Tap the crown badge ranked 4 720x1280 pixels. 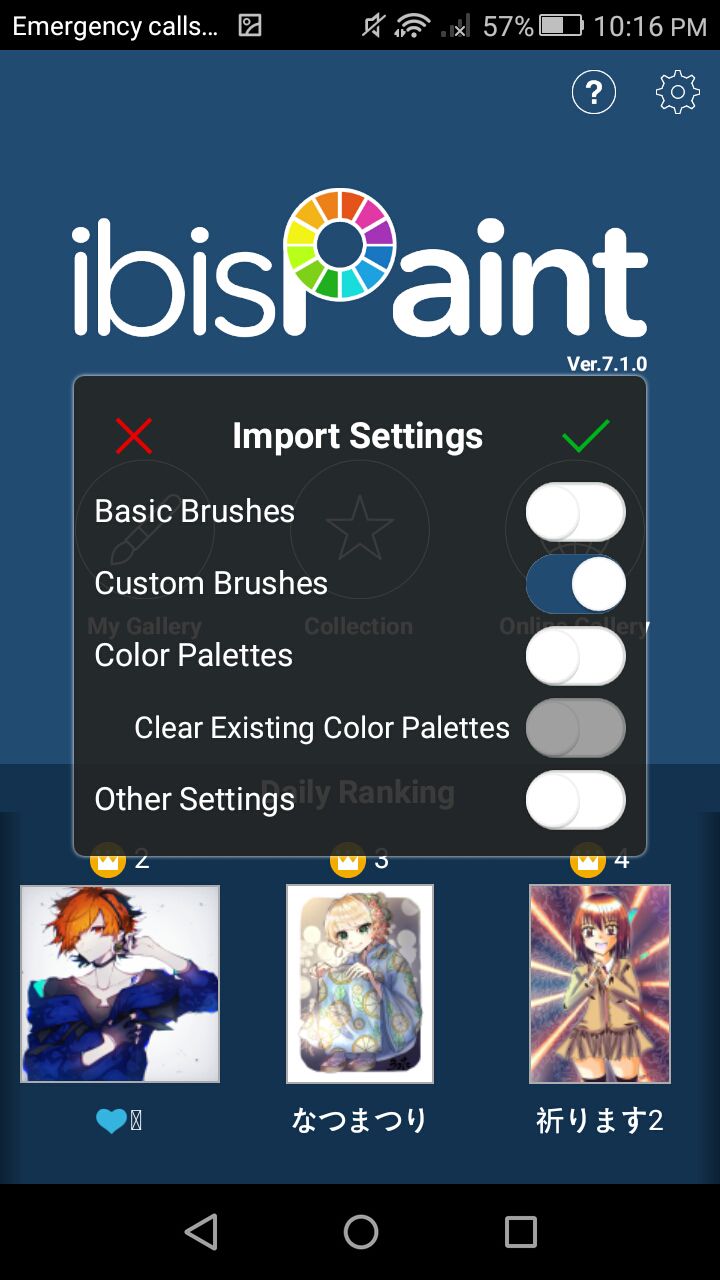588,860
